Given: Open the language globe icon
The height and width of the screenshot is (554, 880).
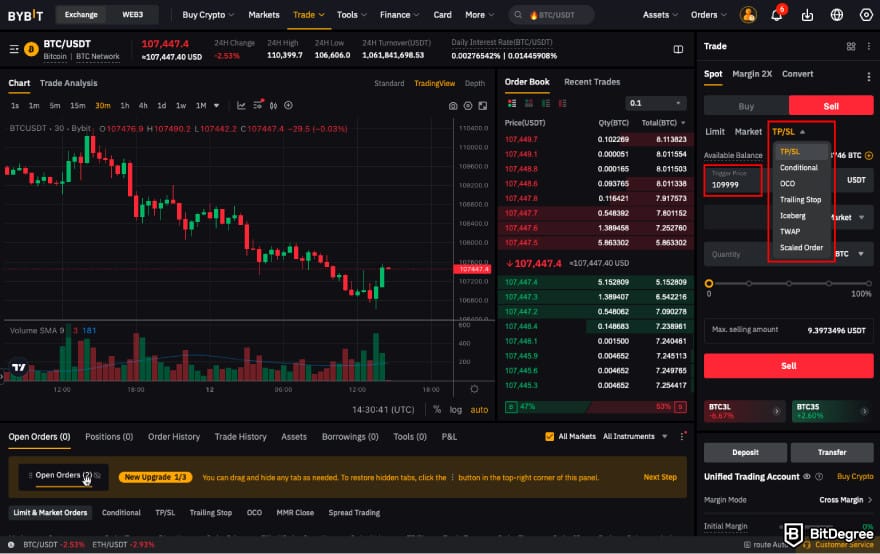Looking at the screenshot, I should point(837,15).
